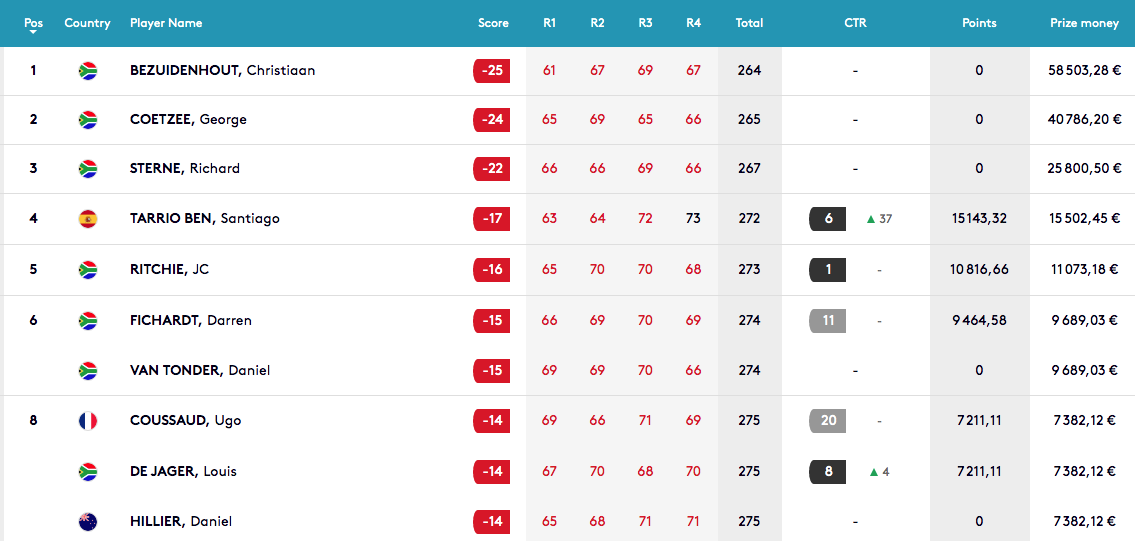Sort by the Score column header
This screenshot has width=1135, height=541.
(x=494, y=23)
